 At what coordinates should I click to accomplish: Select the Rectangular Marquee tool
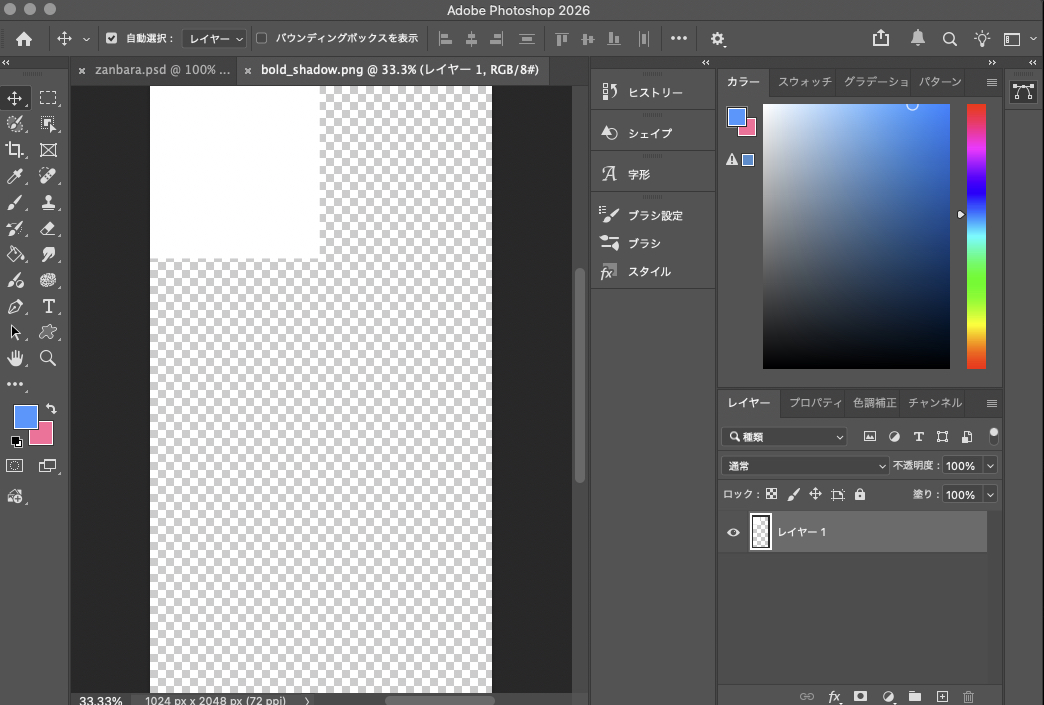(48, 98)
